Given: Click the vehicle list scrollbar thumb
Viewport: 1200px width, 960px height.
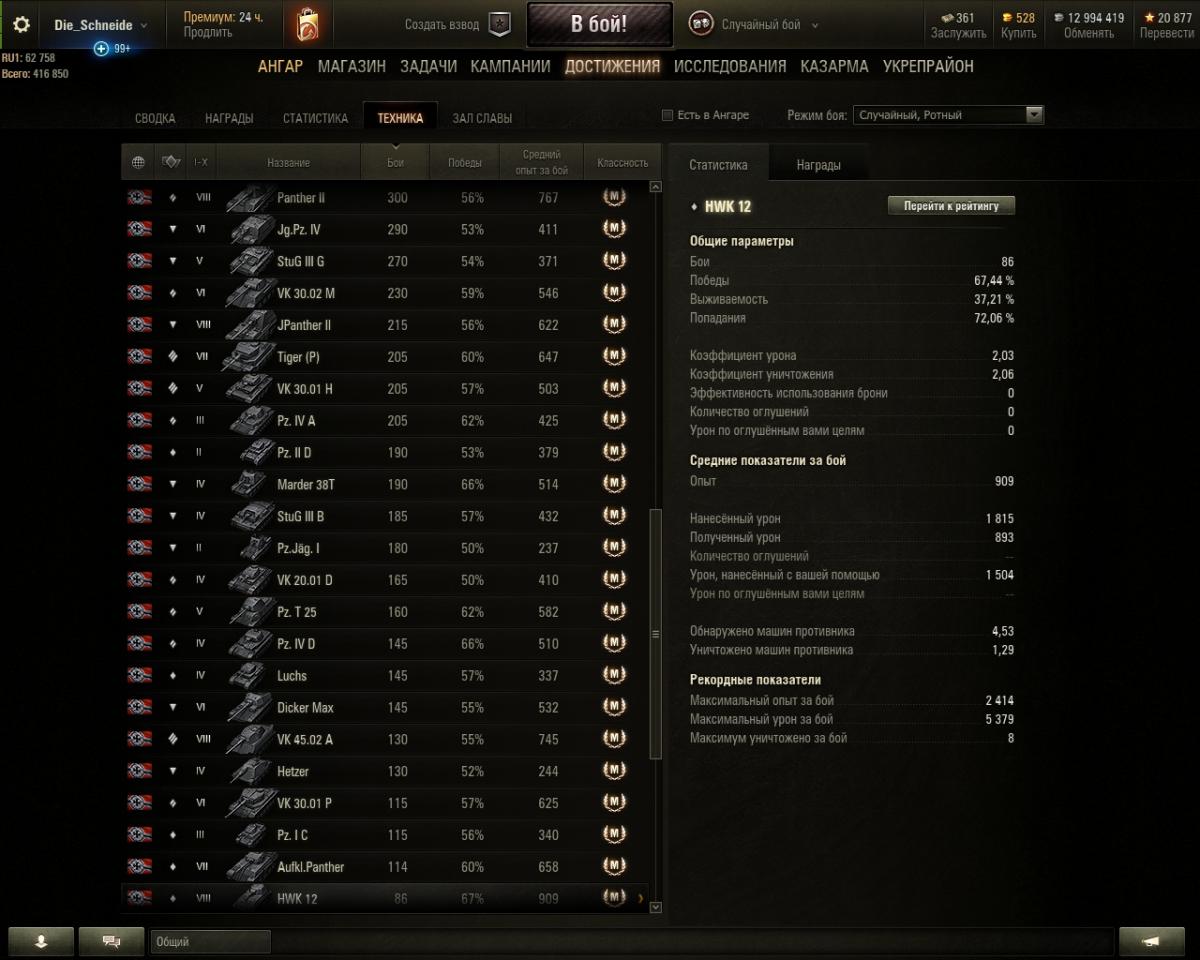Looking at the screenshot, I should coord(656,632).
